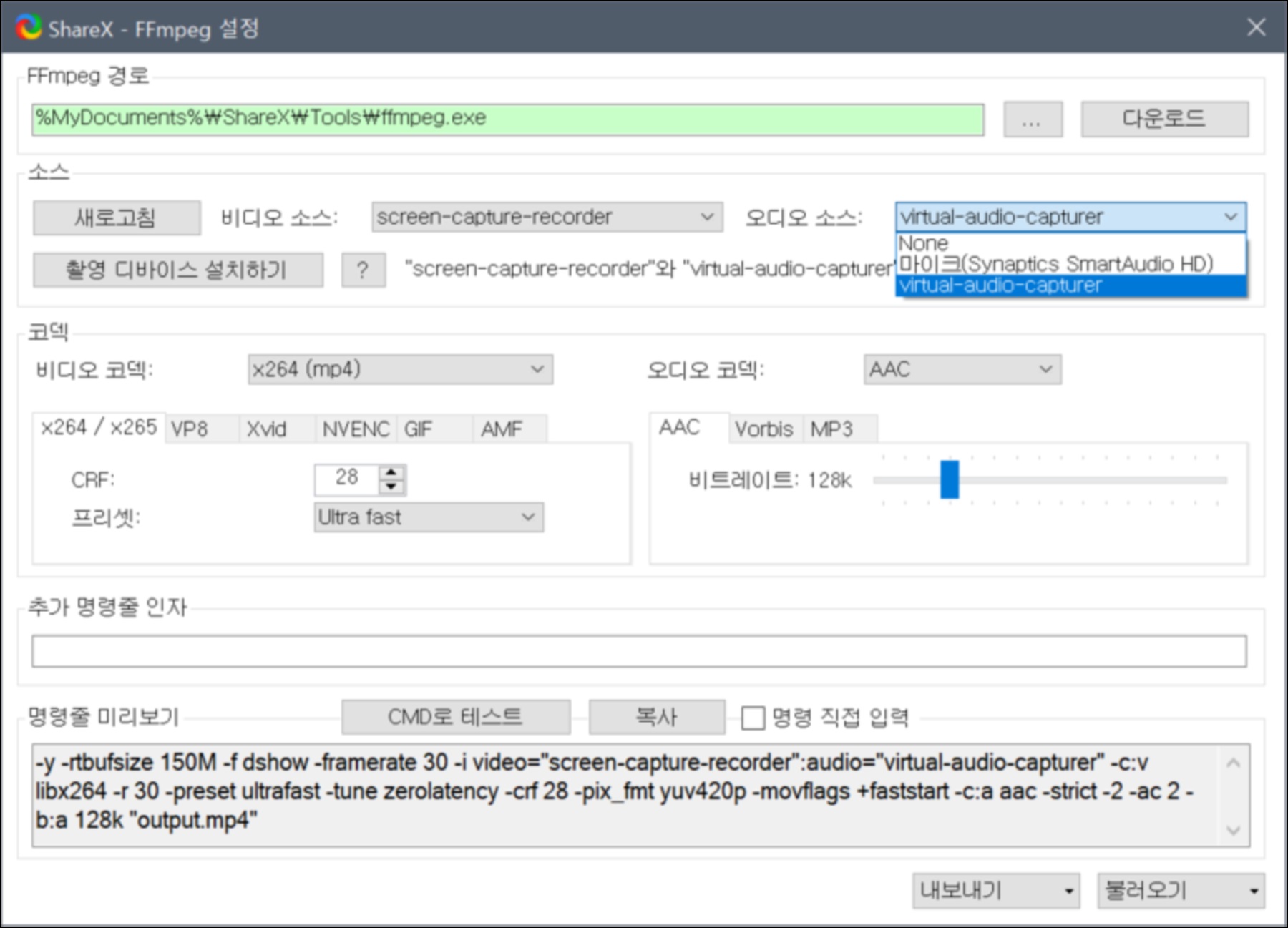Viewport: 1288px width, 928px height.
Task: Click the 복사 copy button
Action: 657,717
